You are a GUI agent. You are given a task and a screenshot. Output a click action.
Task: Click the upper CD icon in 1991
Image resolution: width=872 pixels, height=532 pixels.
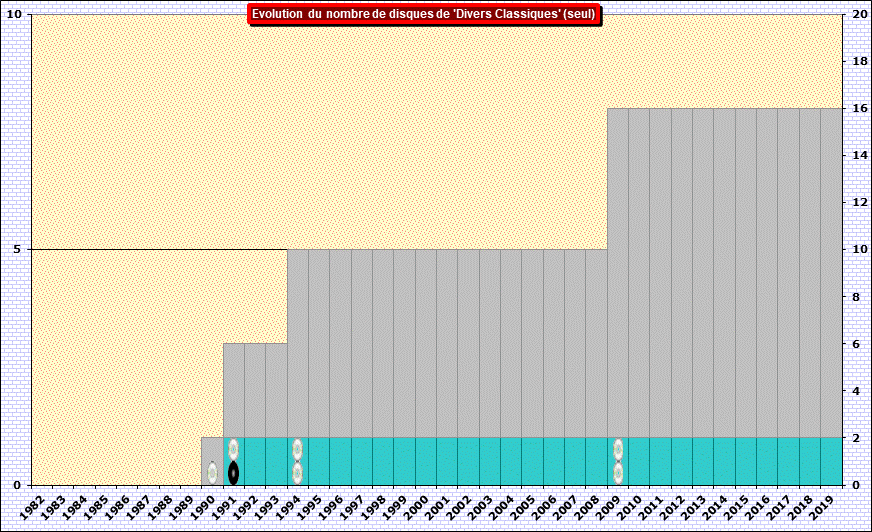(x=233, y=449)
